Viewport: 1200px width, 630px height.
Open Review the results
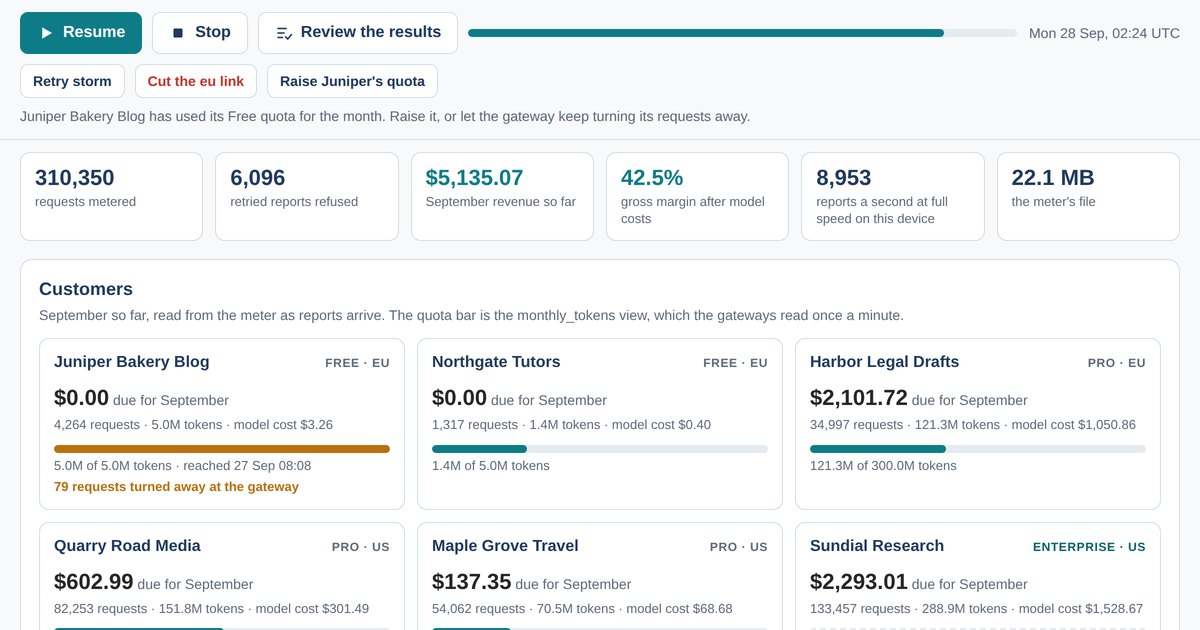click(358, 33)
